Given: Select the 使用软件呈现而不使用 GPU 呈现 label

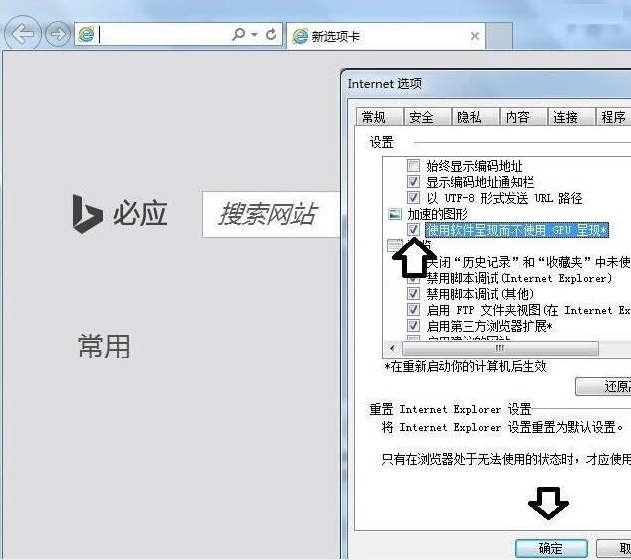Looking at the screenshot, I should tap(517, 230).
